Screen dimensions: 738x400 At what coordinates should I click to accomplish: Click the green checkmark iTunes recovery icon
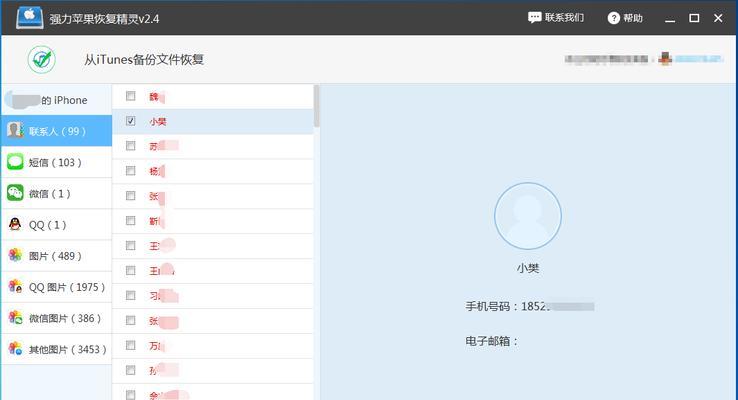click(41, 60)
